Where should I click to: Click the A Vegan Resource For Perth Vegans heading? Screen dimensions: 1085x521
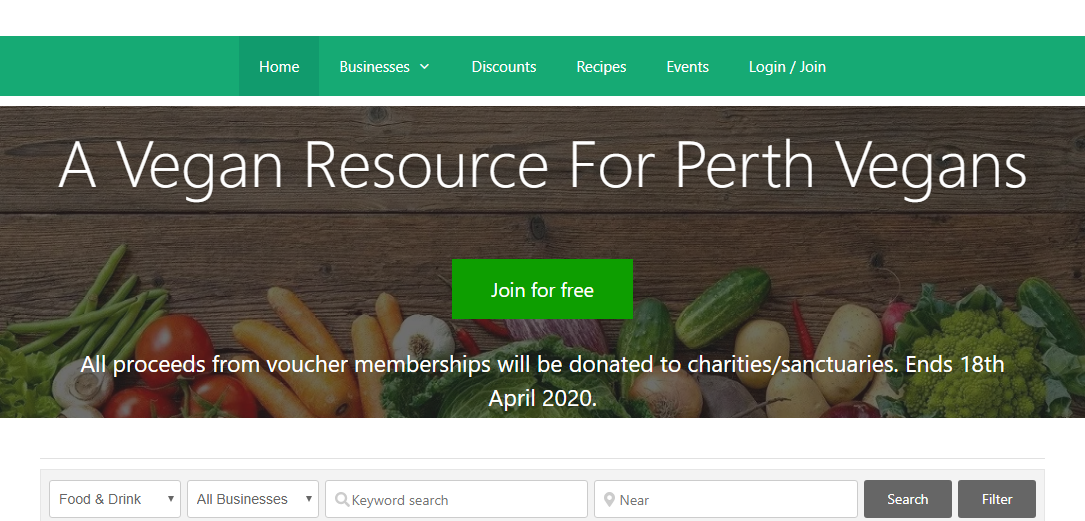[x=542, y=166]
